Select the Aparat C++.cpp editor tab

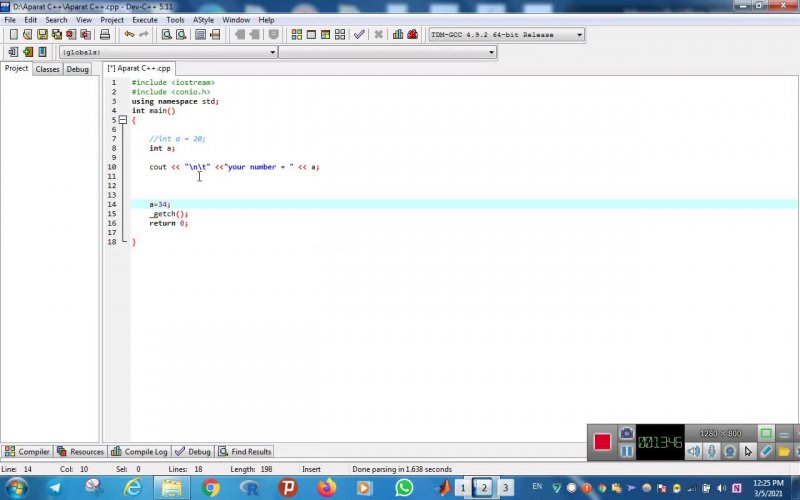coord(139,68)
